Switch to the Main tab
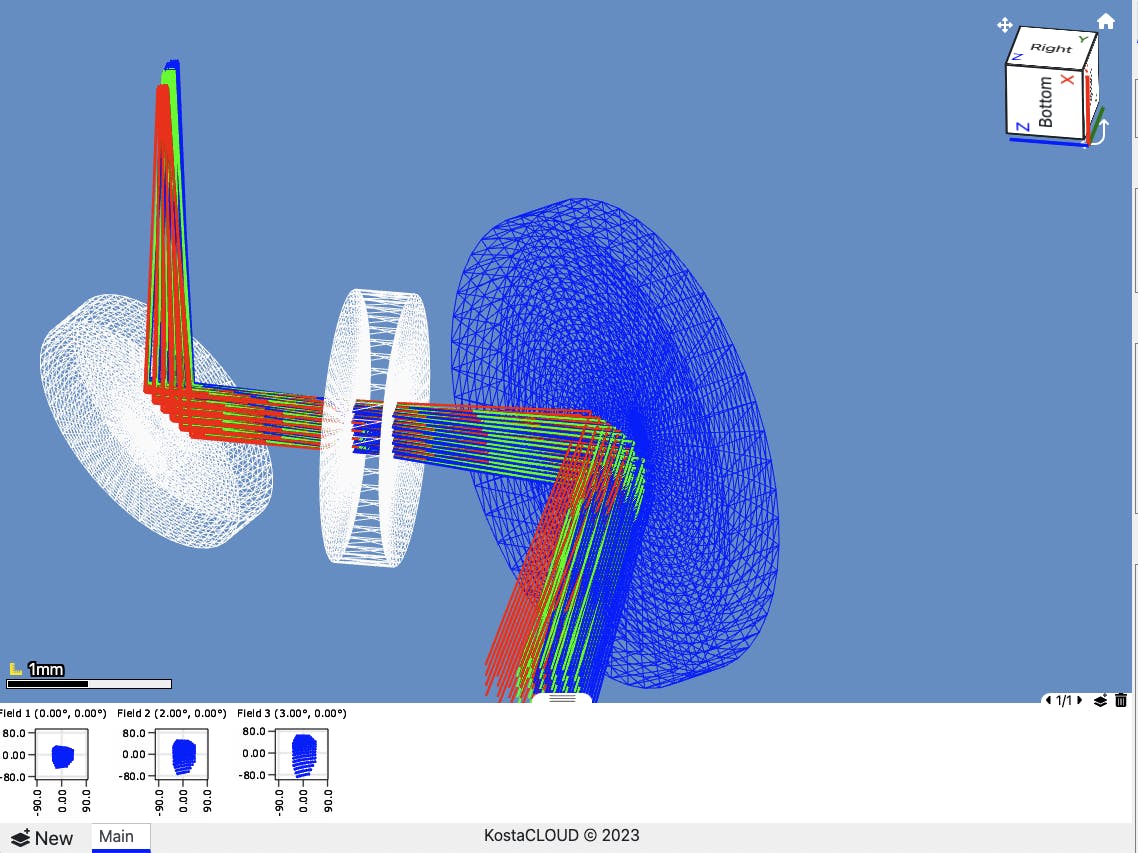 pos(120,837)
